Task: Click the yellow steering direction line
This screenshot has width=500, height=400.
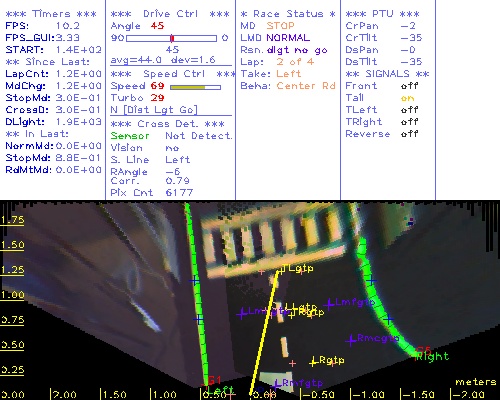Action: coord(264,333)
